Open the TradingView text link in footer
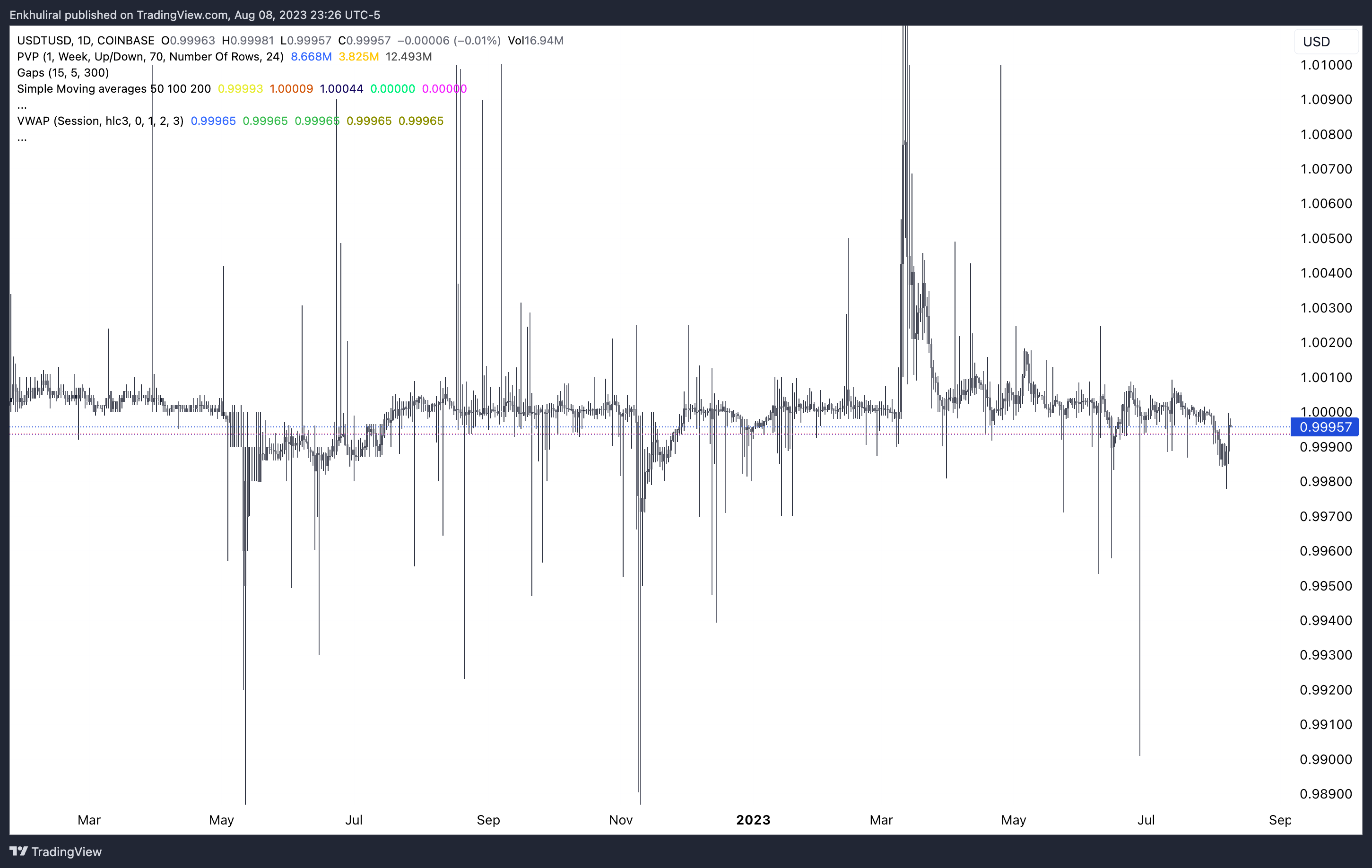The height and width of the screenshot is (868, 1372). (x=66, y=851)
